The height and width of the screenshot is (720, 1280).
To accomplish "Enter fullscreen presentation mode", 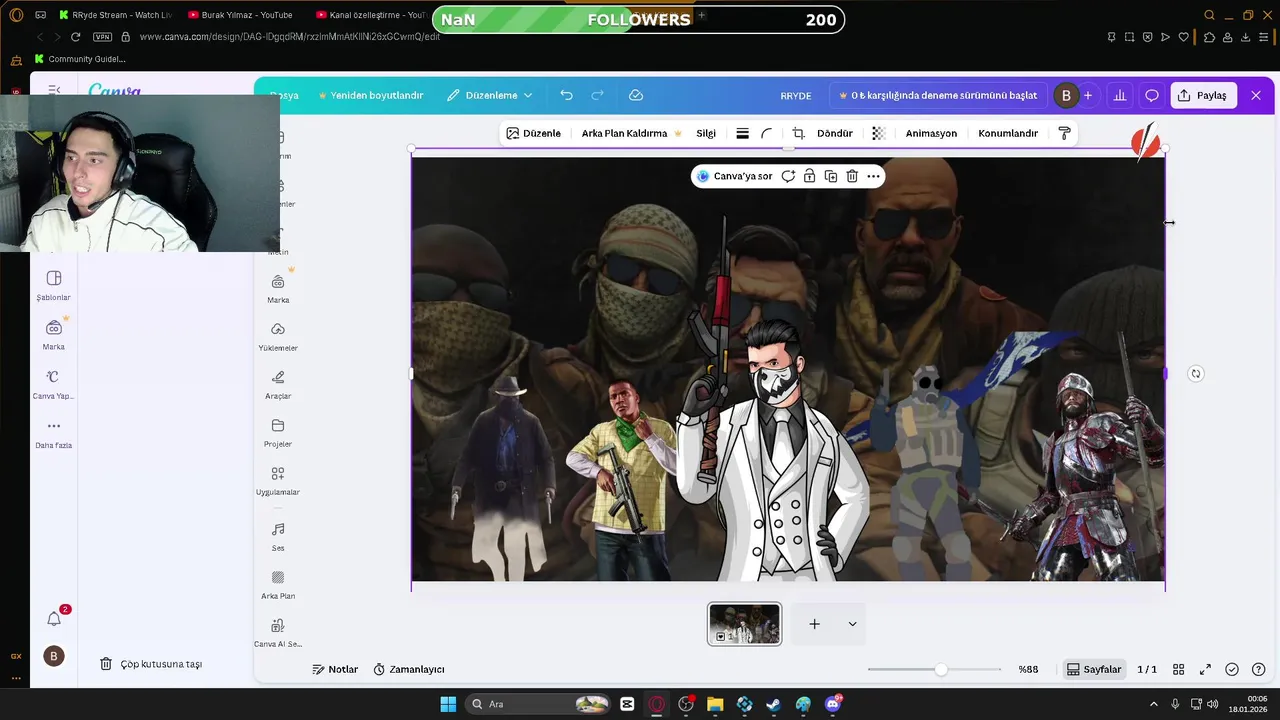I will point(1205,669).
